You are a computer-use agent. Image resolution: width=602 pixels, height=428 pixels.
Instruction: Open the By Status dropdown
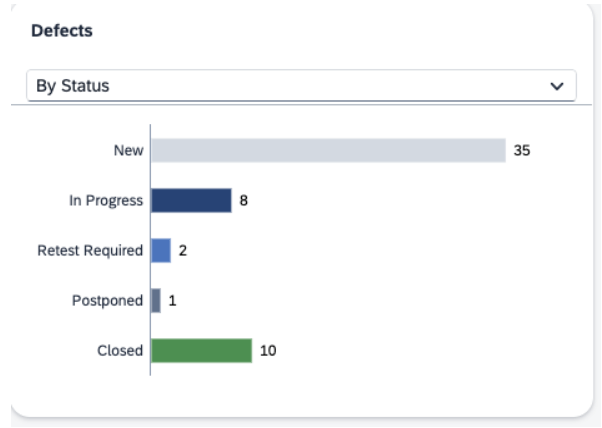coord(301,86)
